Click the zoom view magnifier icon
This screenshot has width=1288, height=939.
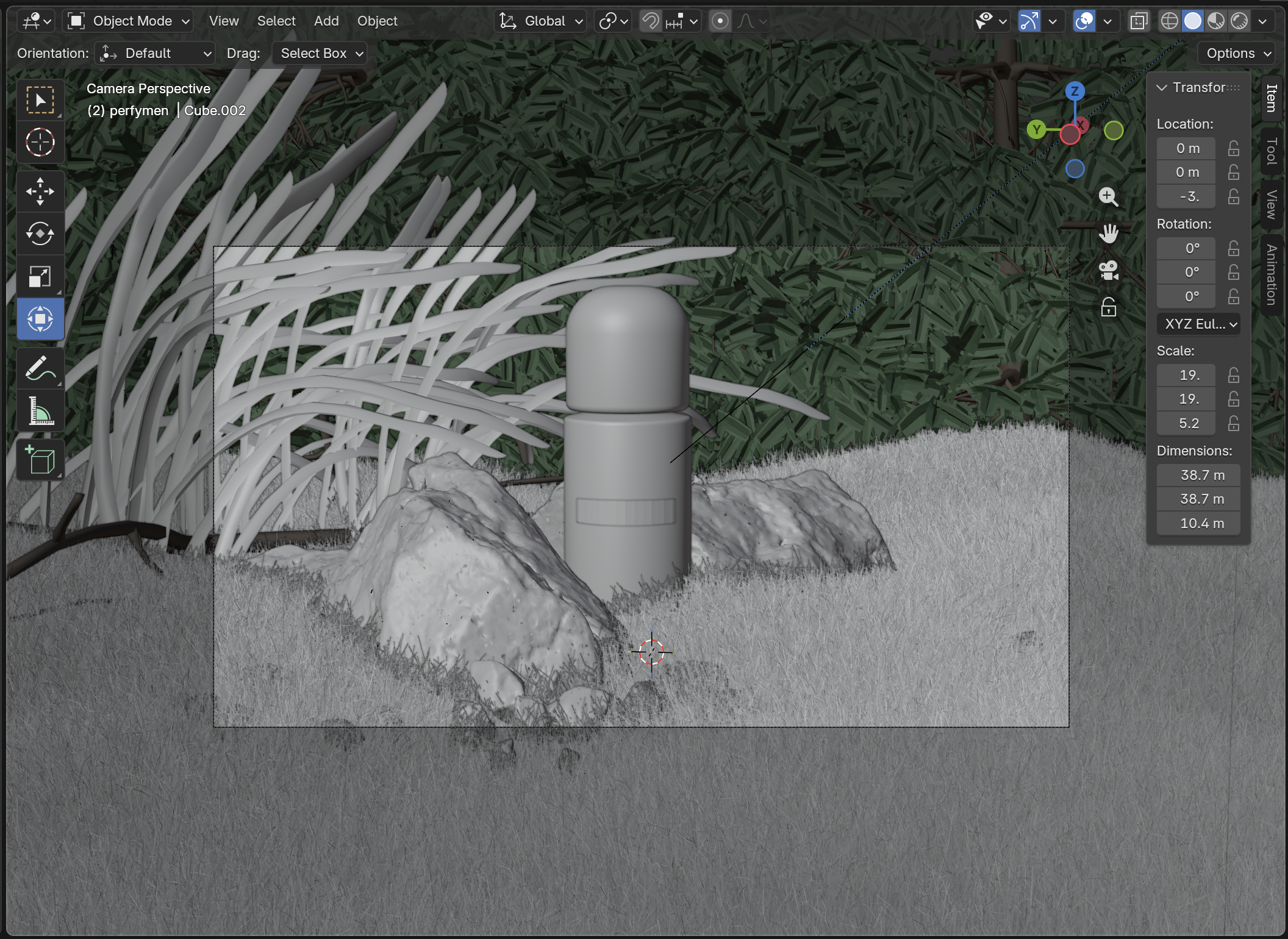1108,197
